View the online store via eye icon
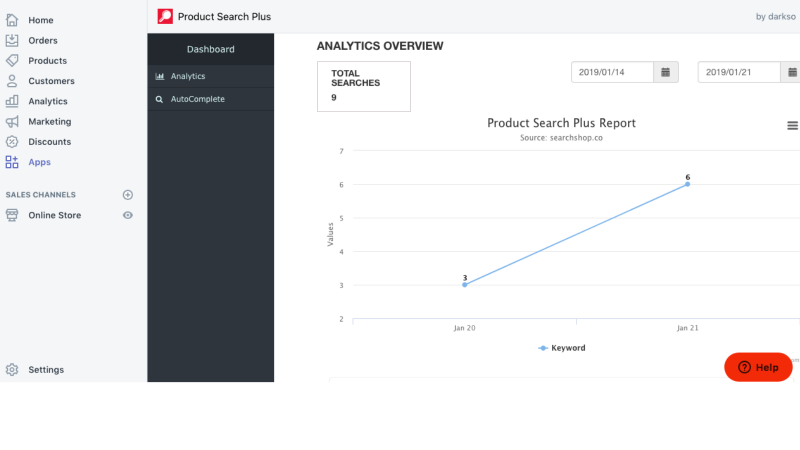Screen dimensions: 800x450 tap(128, 215)
